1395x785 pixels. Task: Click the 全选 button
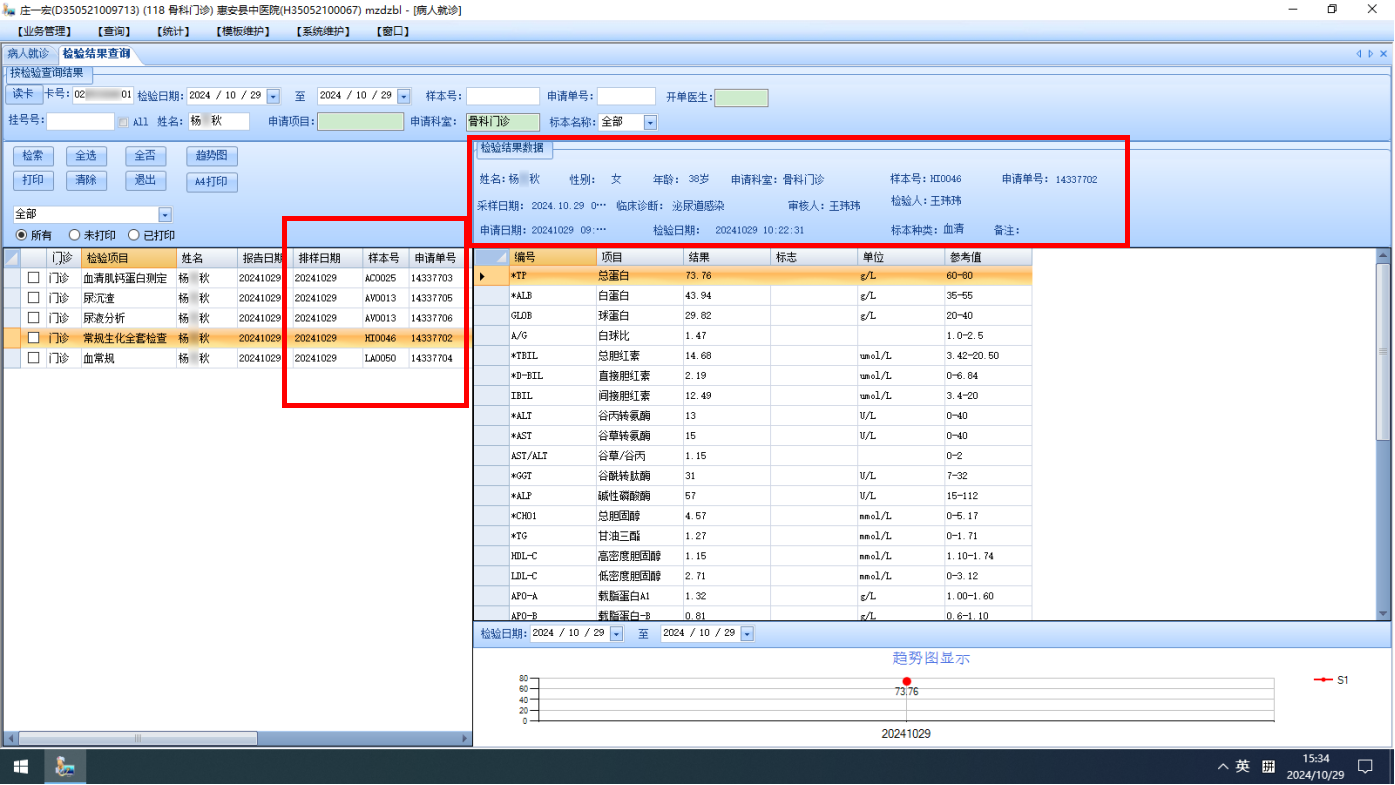(86, 156)
